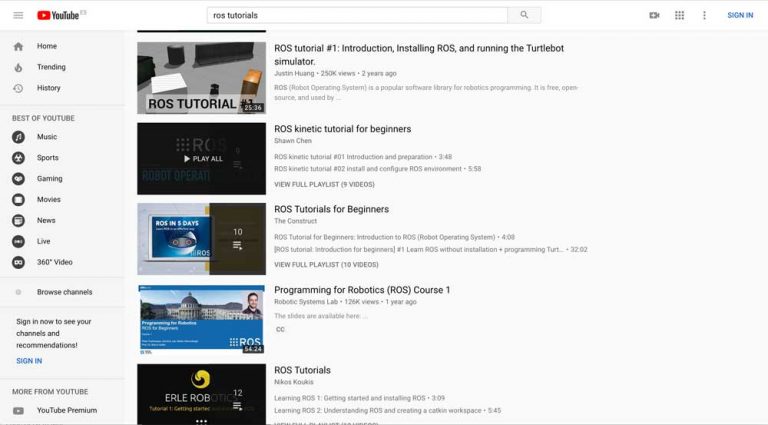View full playlist of 9 videos
Viewport: 768px width, 425px height.
(x=324, y=185)
